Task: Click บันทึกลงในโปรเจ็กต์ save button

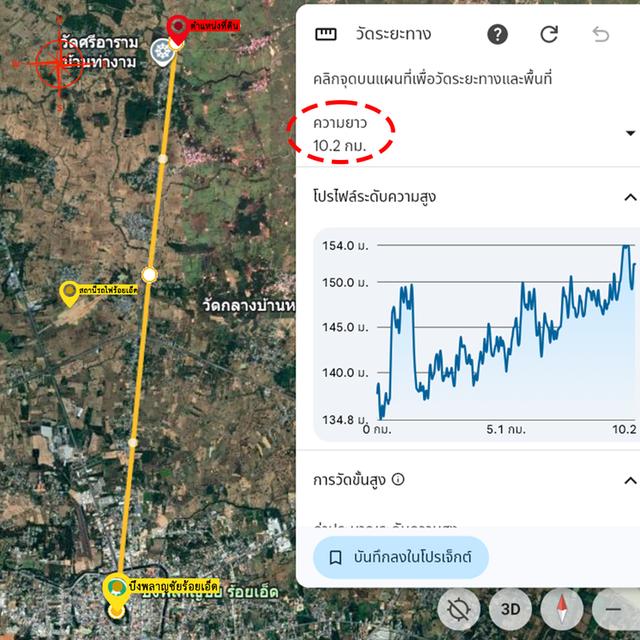Action: [x=401, y=557]
